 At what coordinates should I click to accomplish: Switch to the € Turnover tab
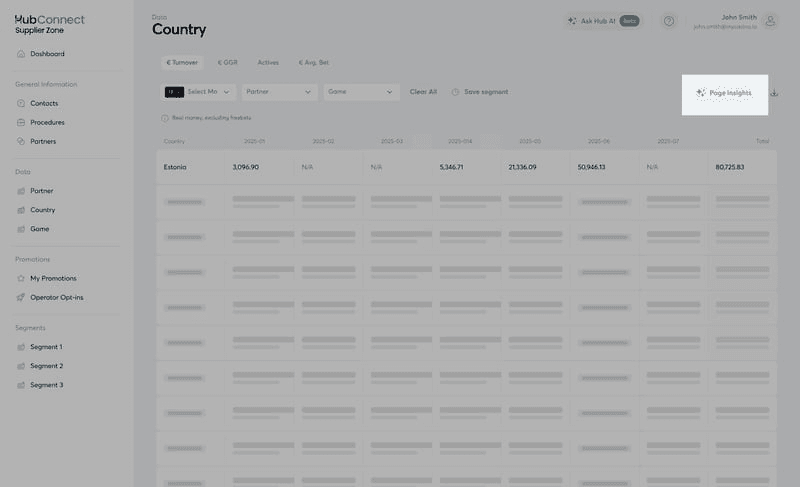click(182, 62)
